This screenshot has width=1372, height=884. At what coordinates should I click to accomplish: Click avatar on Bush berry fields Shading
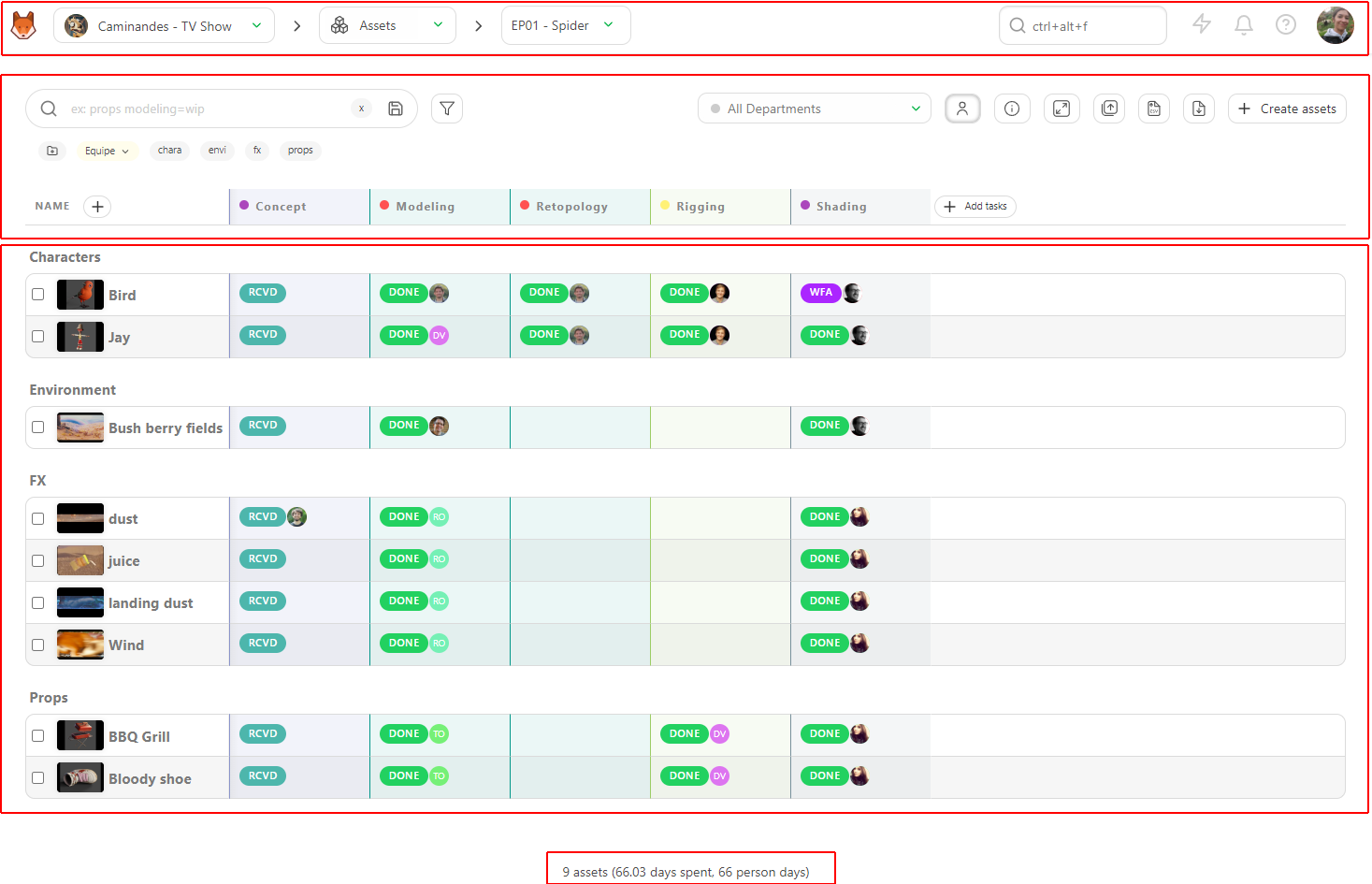[x=859, y=426]
